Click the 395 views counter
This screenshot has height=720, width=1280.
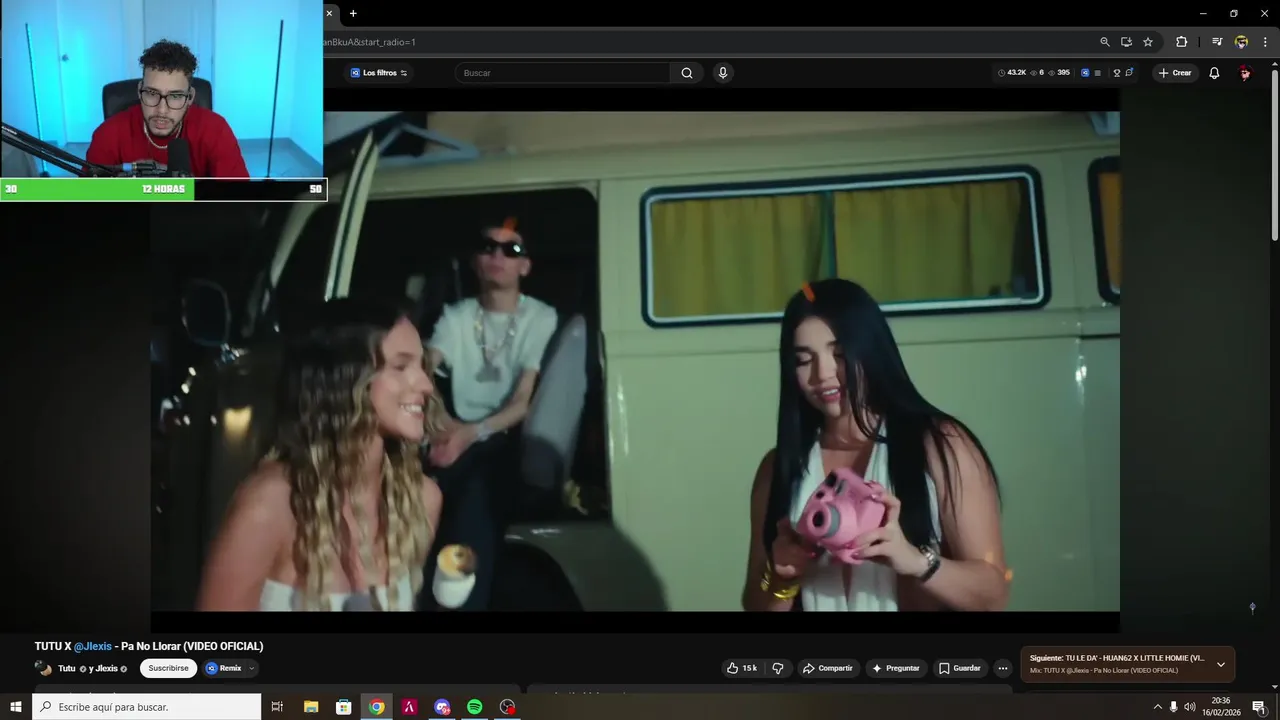pos(1058,73)
